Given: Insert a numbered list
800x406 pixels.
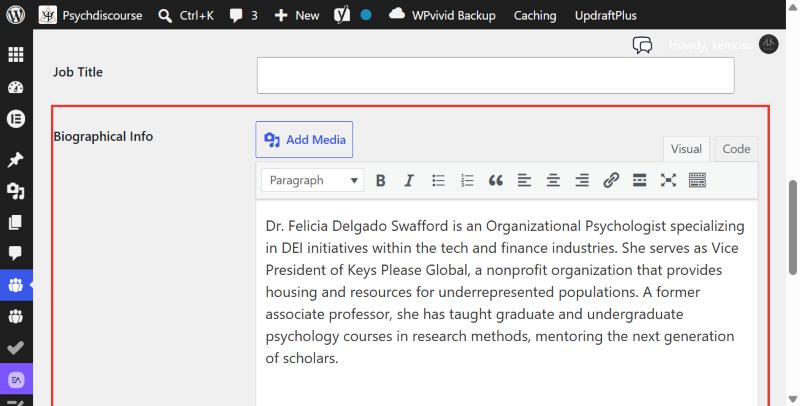Looking at the screenshot, I should 467,180.
